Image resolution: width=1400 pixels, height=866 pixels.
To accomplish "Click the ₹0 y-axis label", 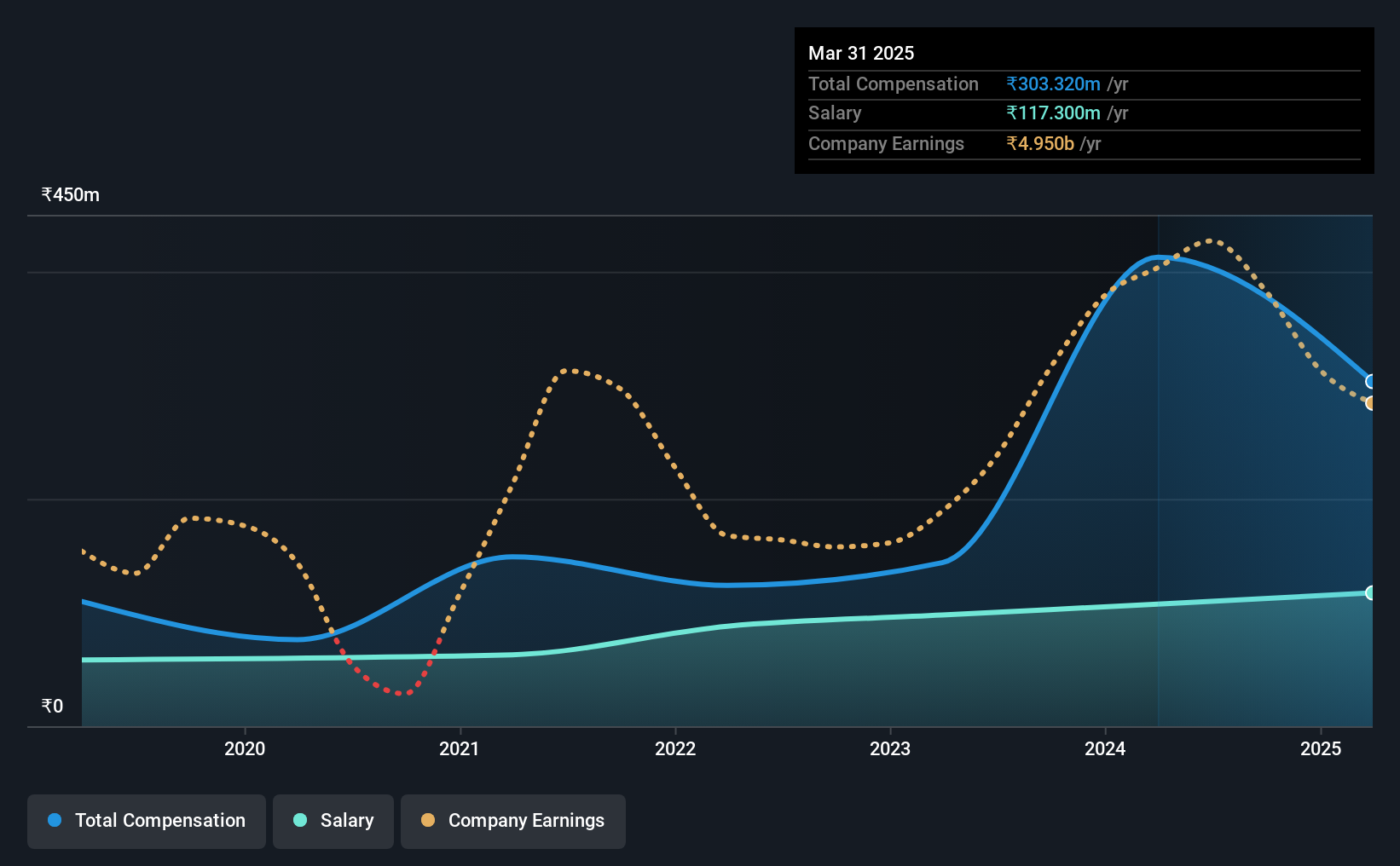I will click(x=52, y=706).
